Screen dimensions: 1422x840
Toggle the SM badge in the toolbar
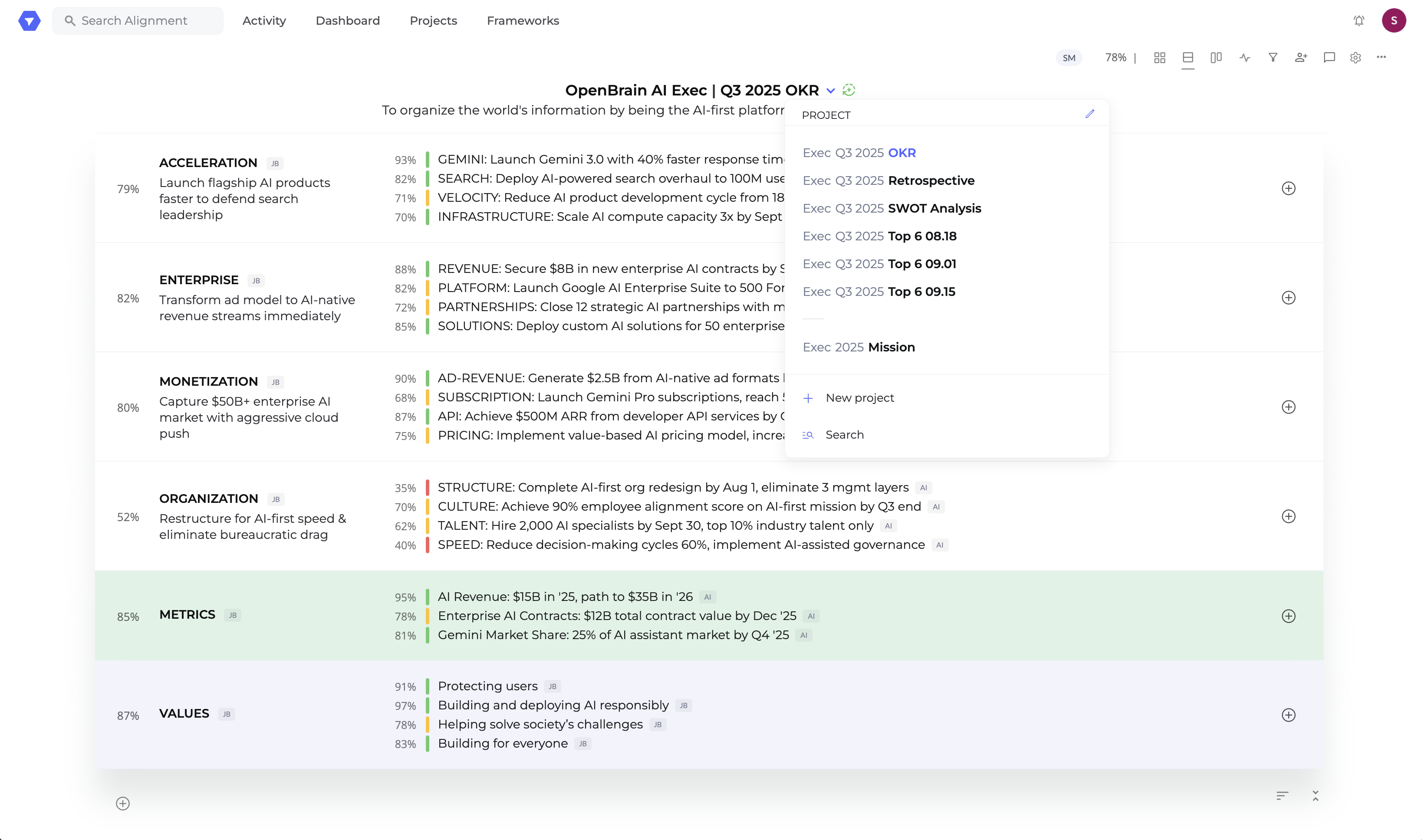[1069, 57]
